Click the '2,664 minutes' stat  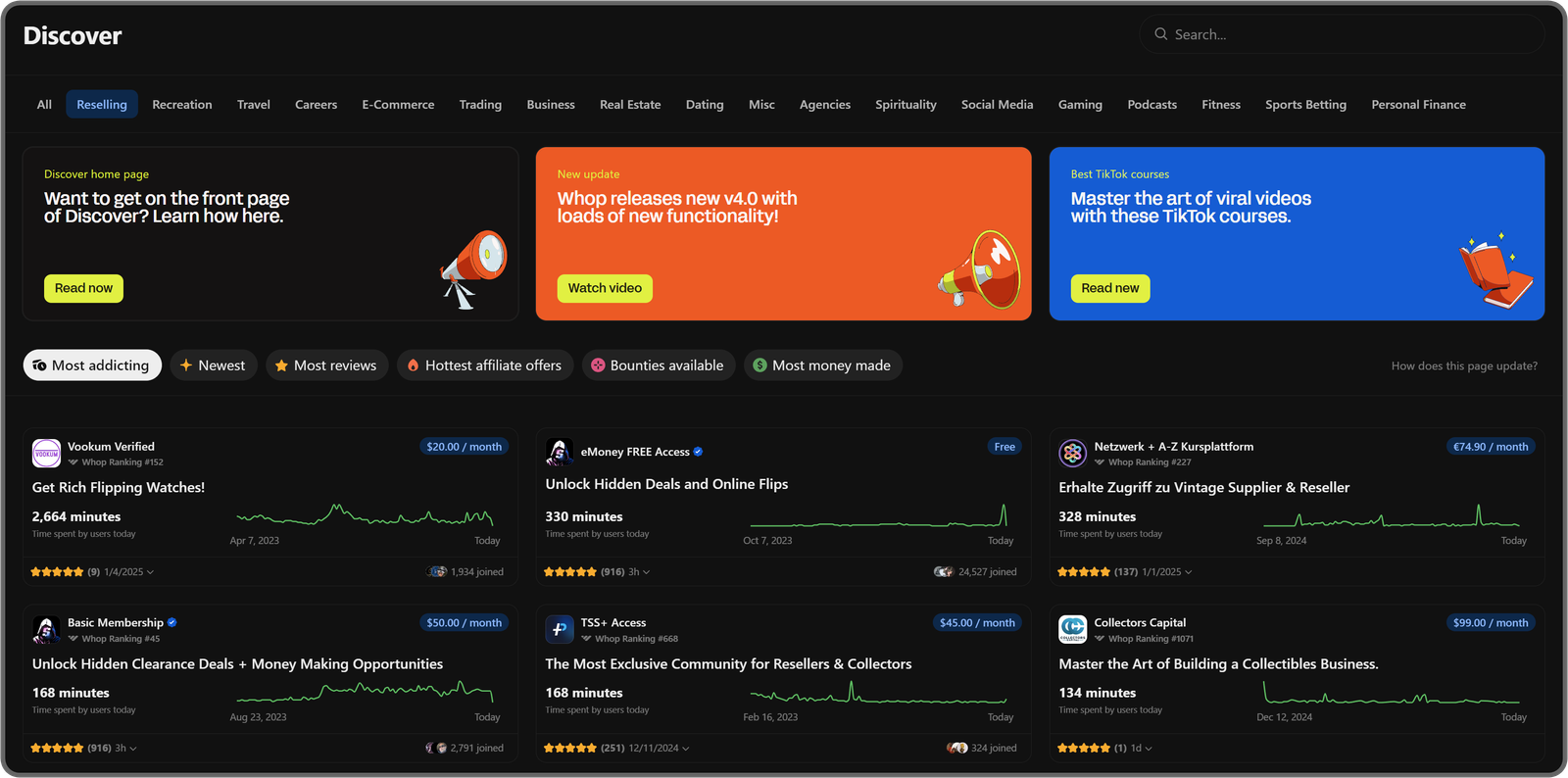[76, 516]
